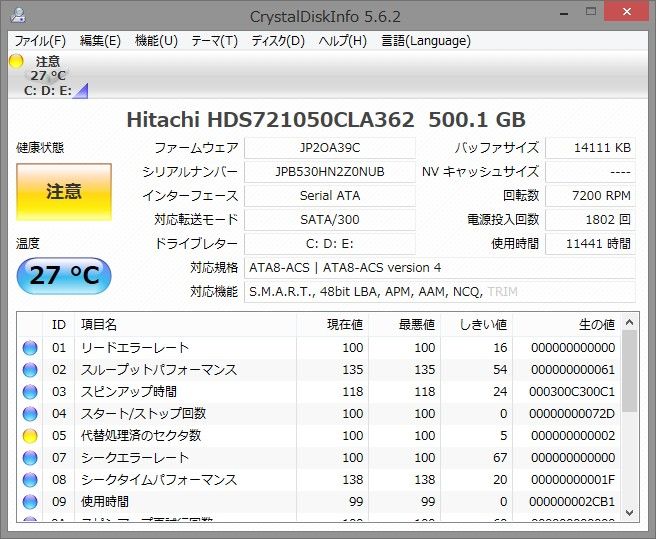
Task: Click raw value 000000002CB1
Action: (572, 502)
